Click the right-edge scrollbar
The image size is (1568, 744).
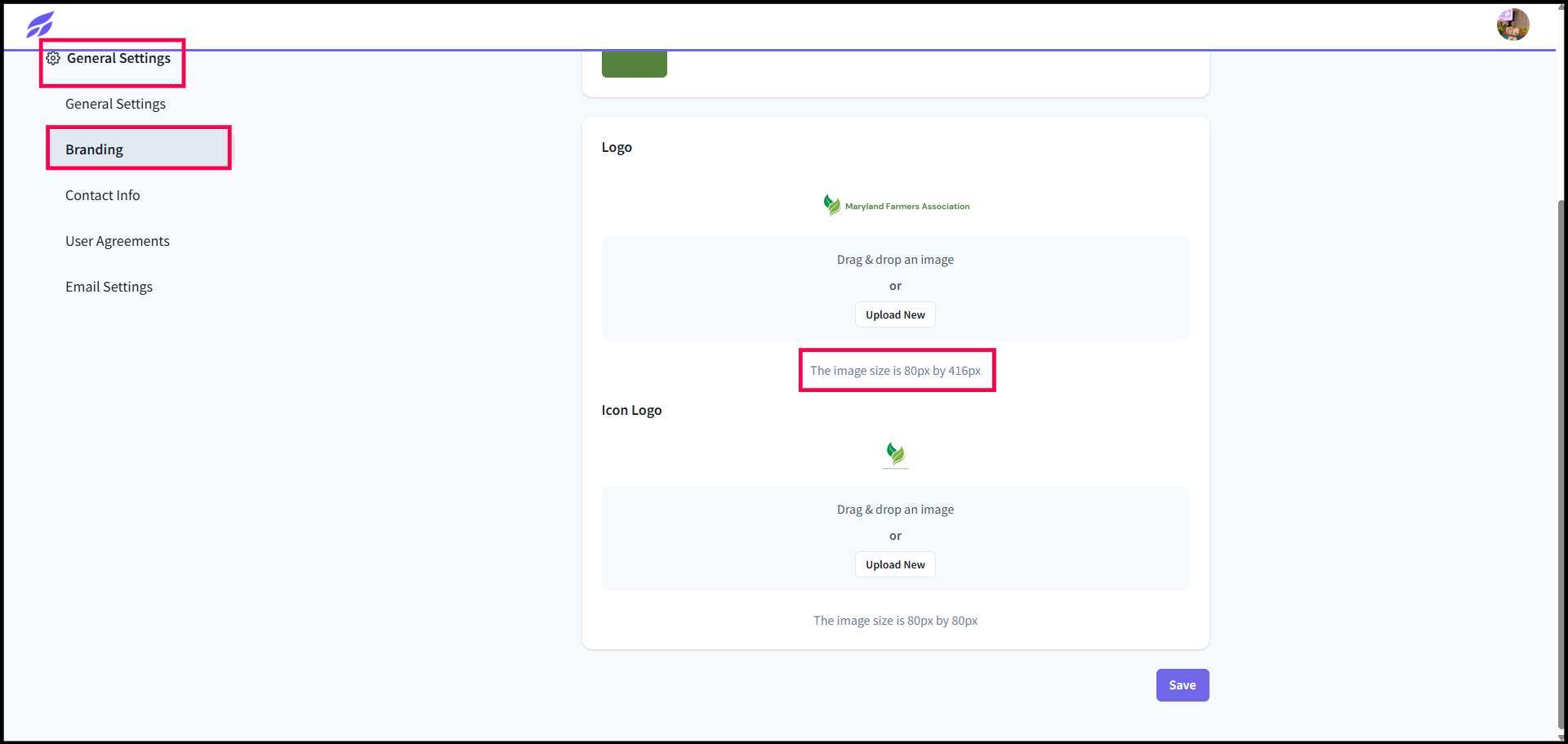point(1562,408)
